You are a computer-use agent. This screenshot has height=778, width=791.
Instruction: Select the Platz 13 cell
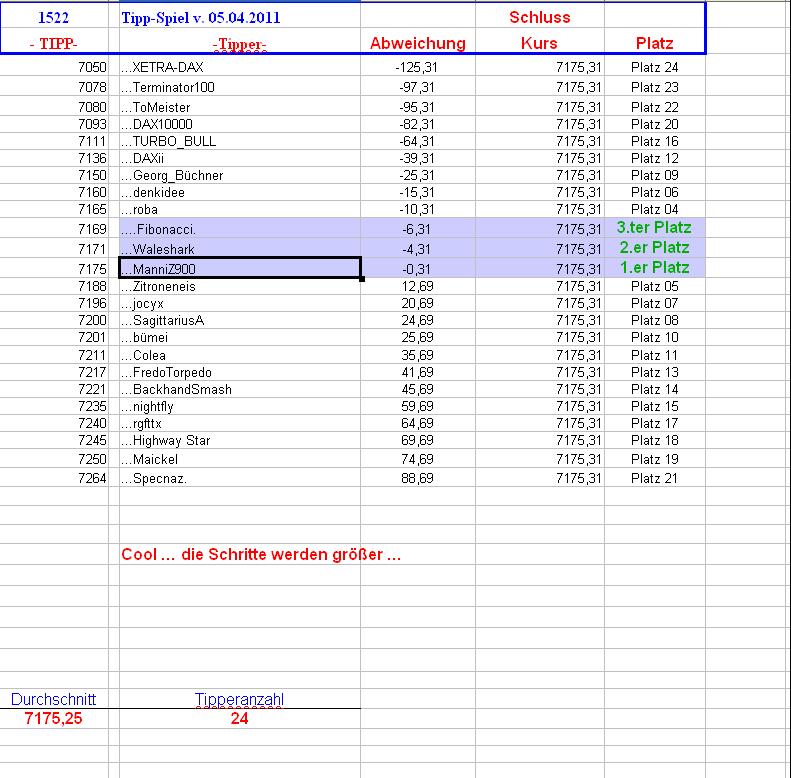(x=654, y=372)
